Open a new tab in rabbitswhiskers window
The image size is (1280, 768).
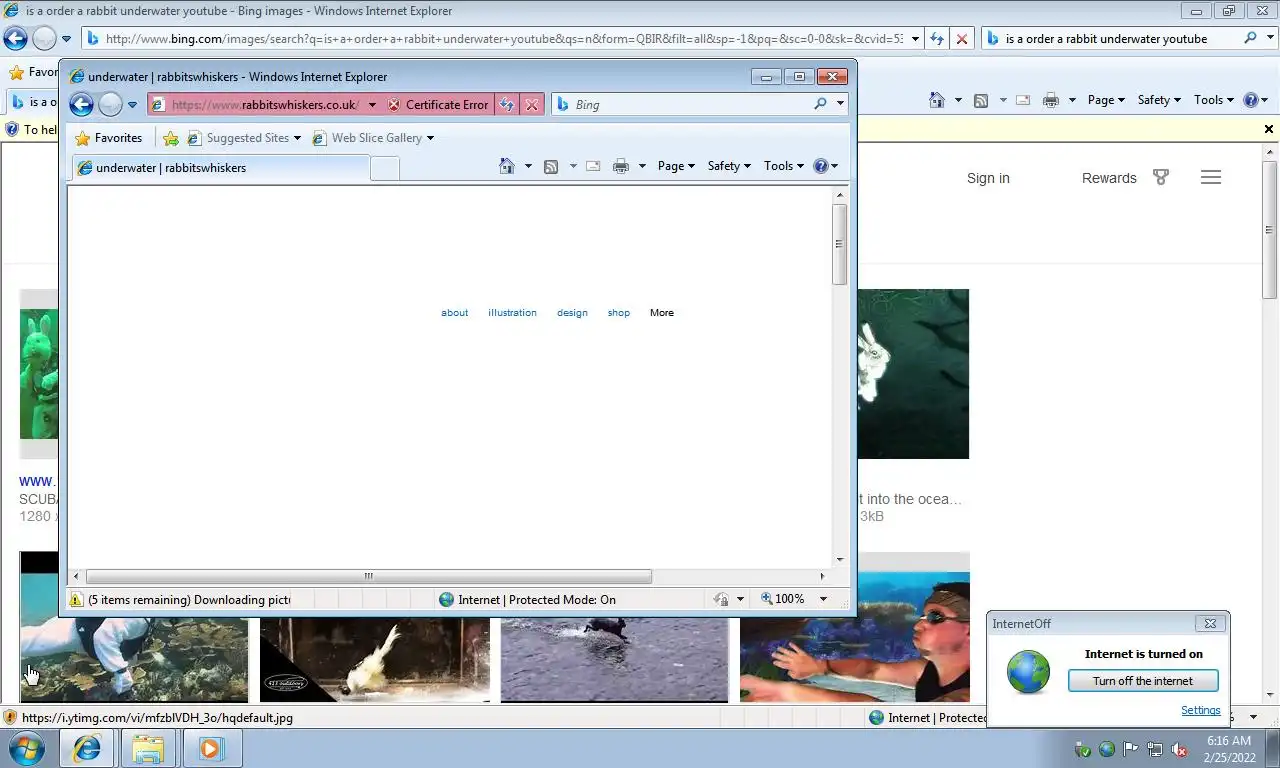[x=385, y=168]
